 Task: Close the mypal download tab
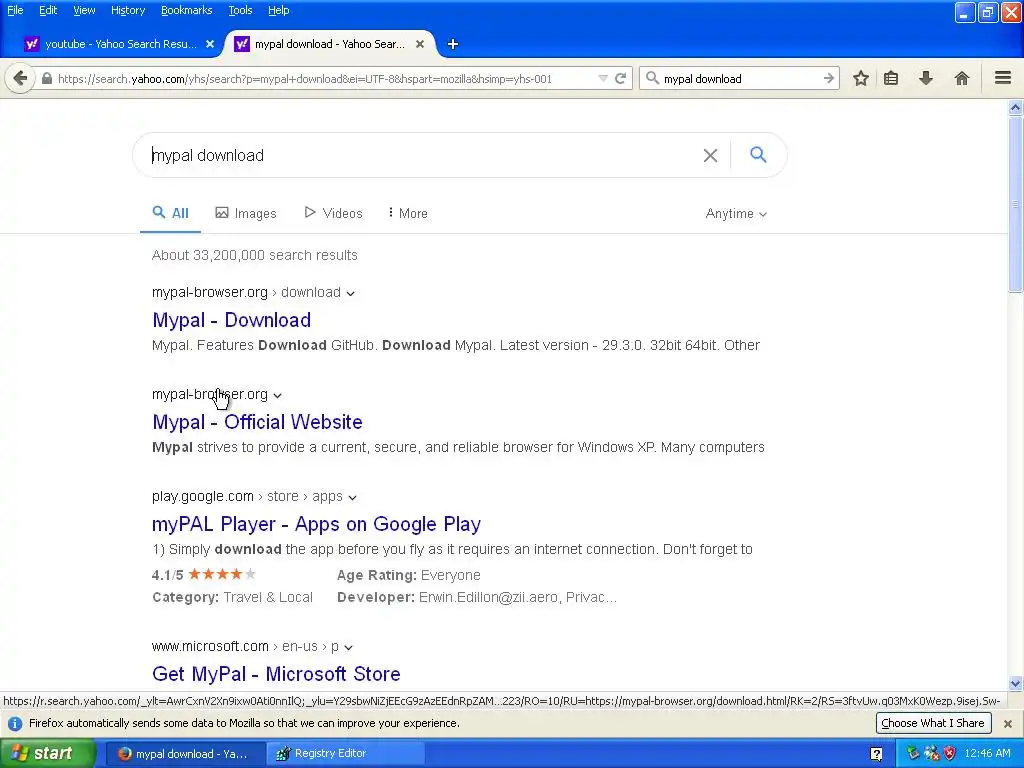coord(420,44)
